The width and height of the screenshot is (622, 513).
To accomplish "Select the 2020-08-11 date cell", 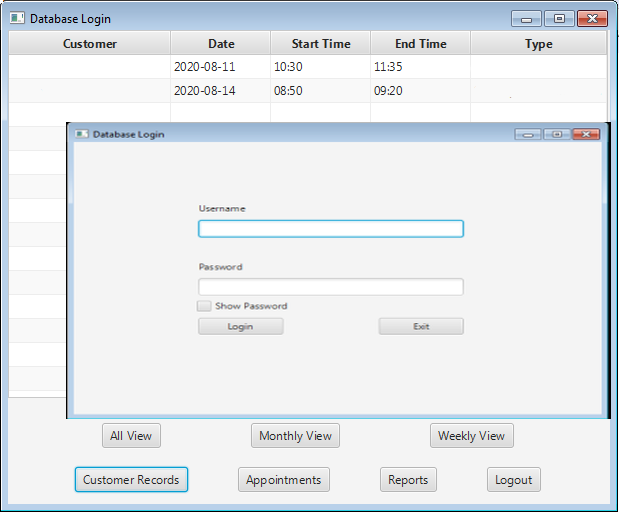I will [x=221, y=67].
